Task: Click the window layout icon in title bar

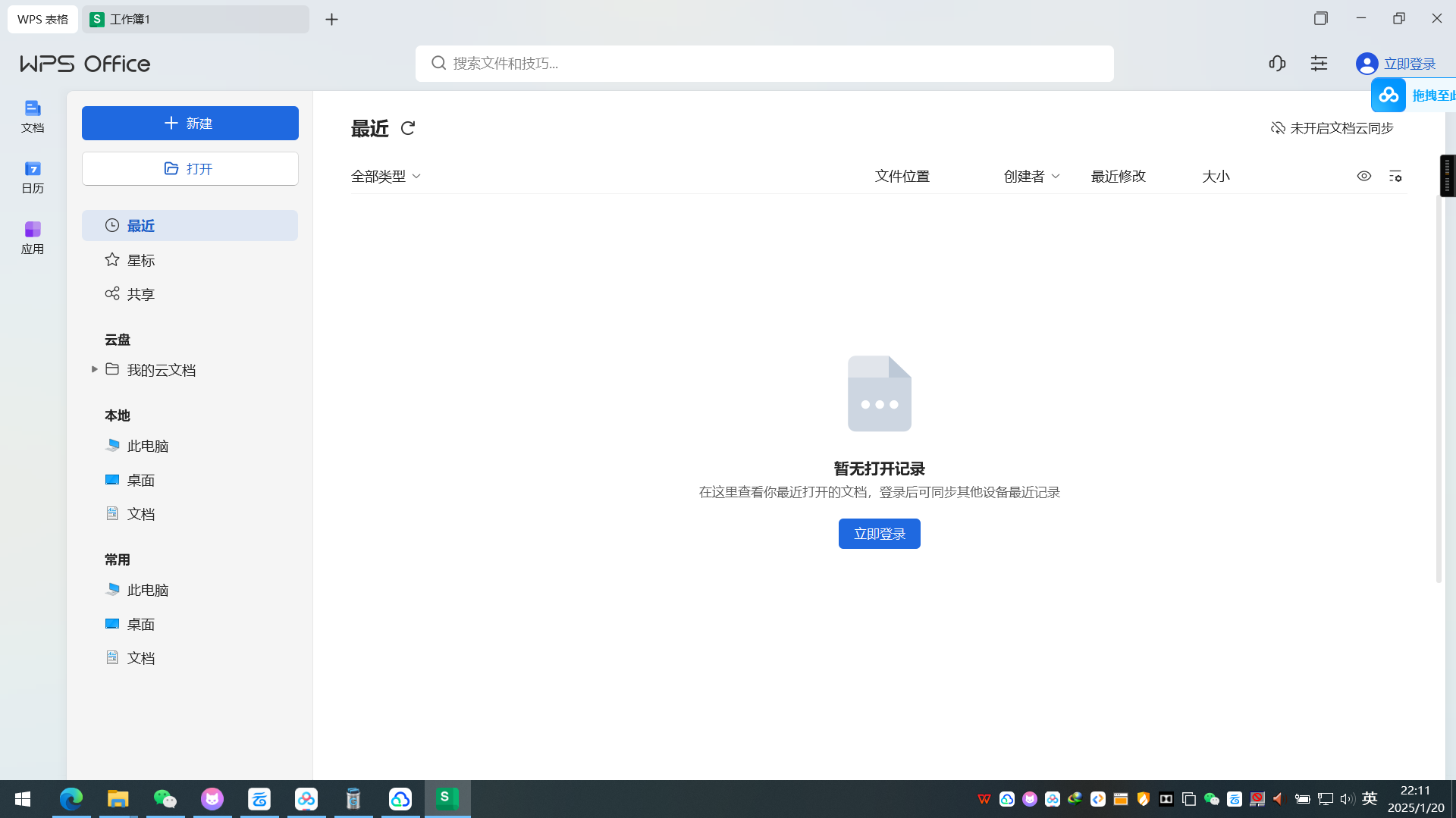Action: tap(1321, 18)
